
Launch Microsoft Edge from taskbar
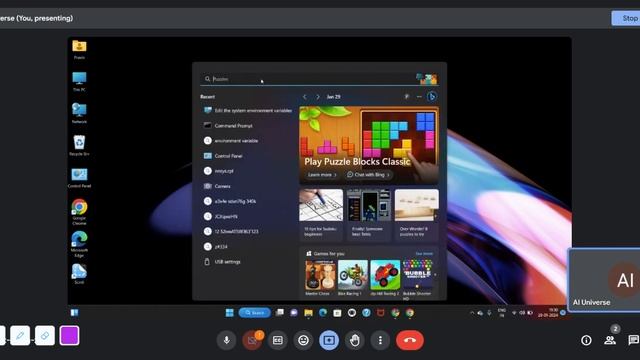click(323, 313)
